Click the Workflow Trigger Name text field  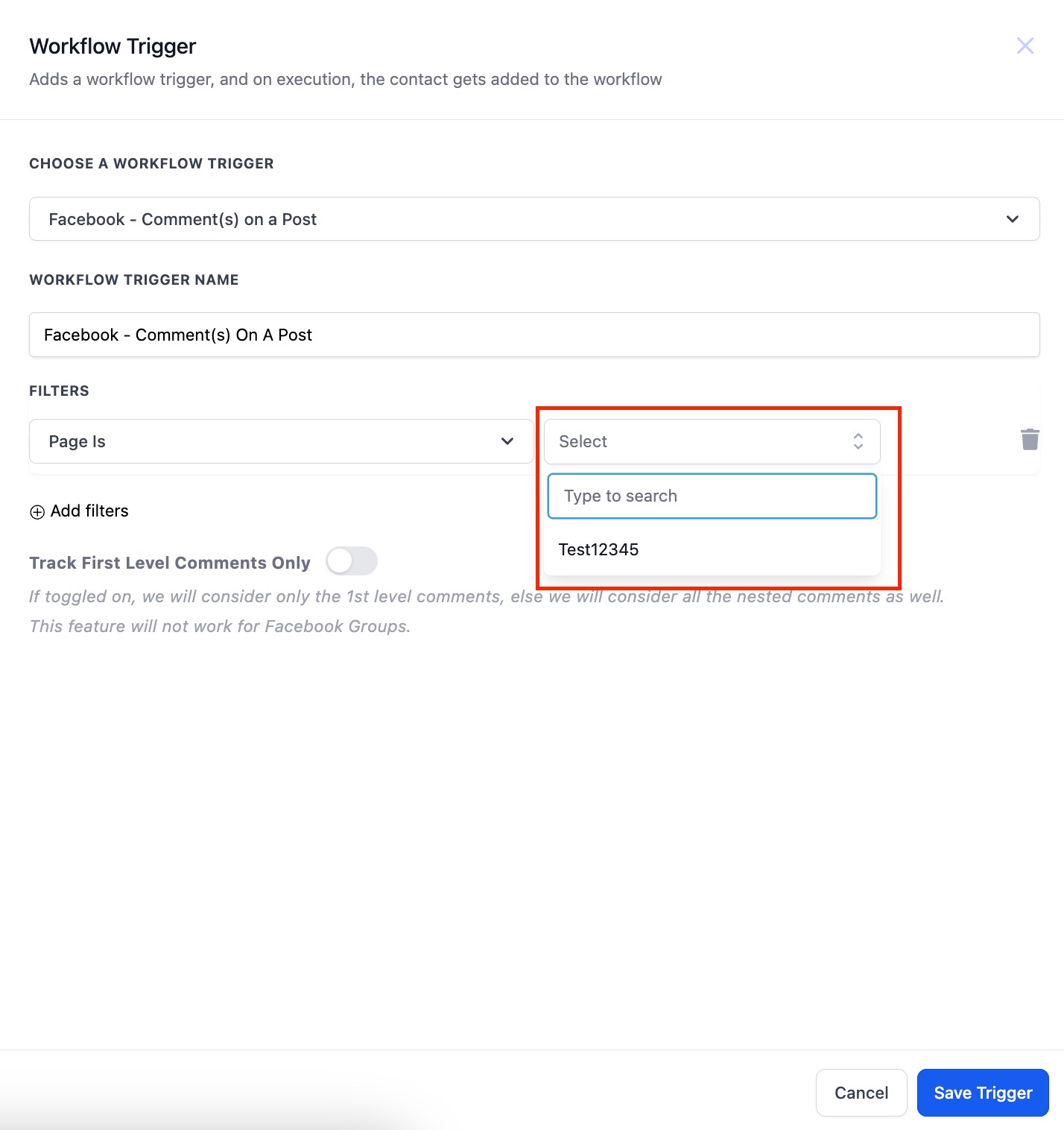coord(534,335)
